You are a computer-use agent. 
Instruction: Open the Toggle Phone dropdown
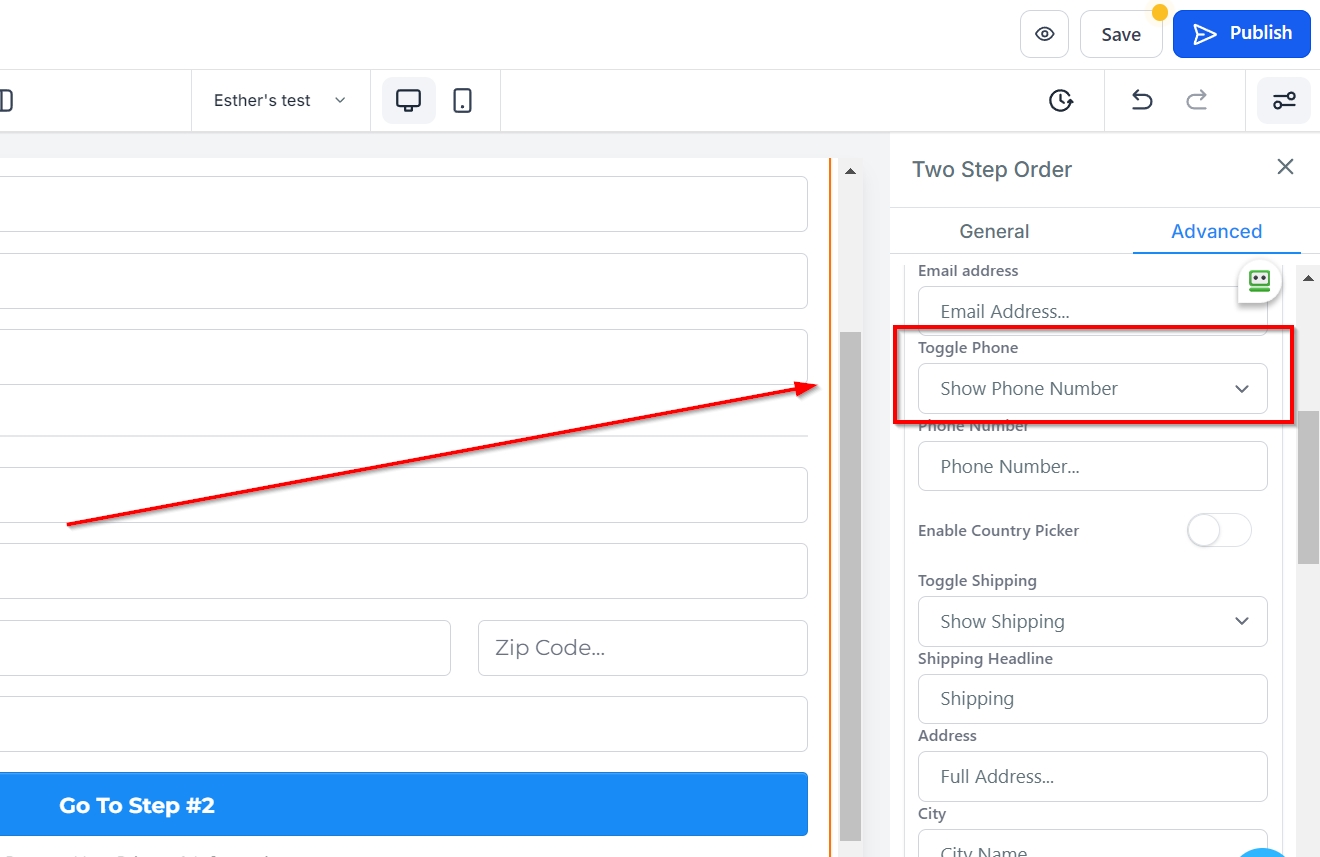(x=1092, y=389)
